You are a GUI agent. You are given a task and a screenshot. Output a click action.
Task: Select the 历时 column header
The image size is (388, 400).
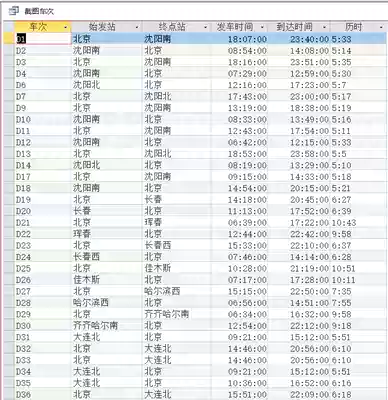[358, 27]
